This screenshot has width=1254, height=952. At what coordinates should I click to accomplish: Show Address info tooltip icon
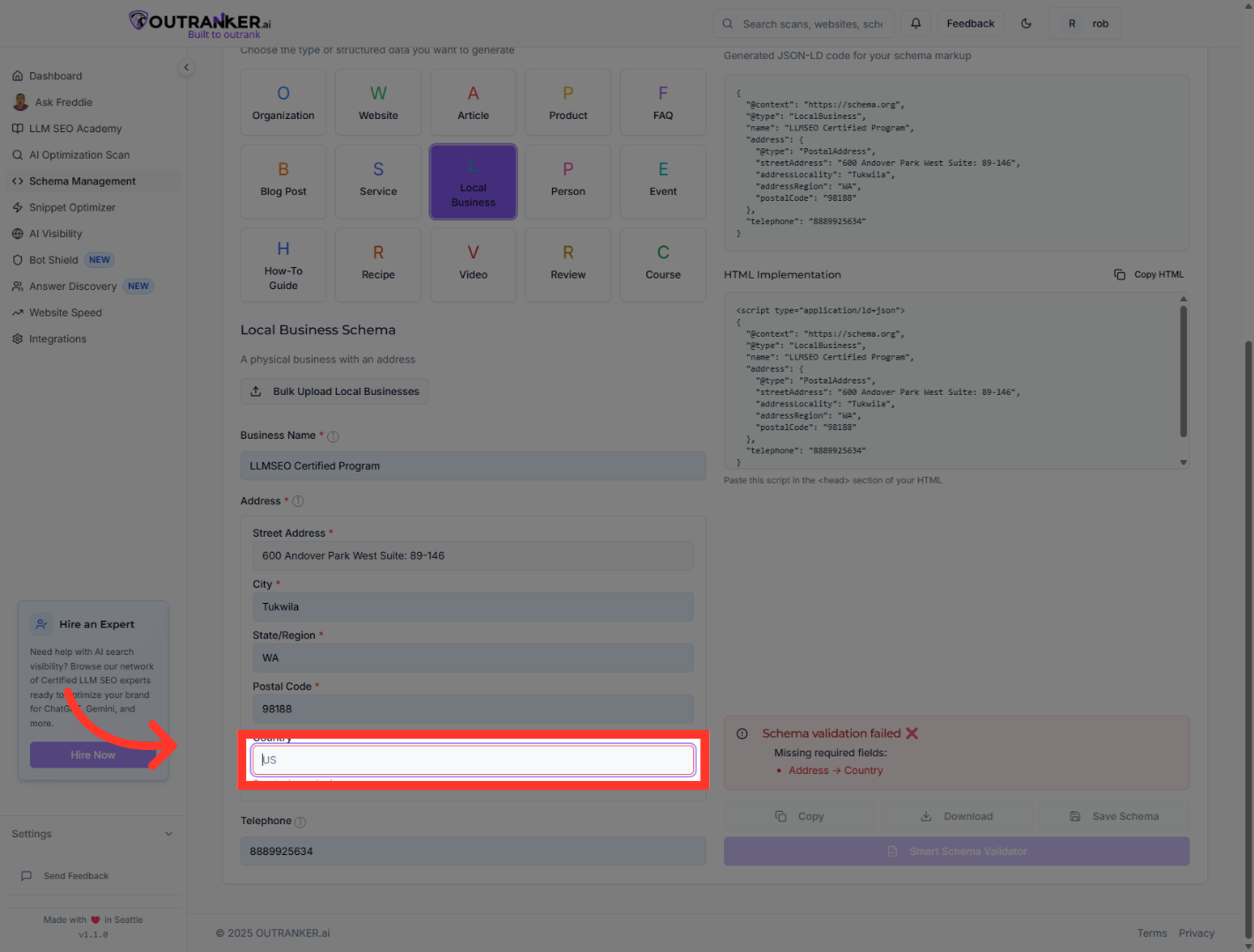coord(298,502)
